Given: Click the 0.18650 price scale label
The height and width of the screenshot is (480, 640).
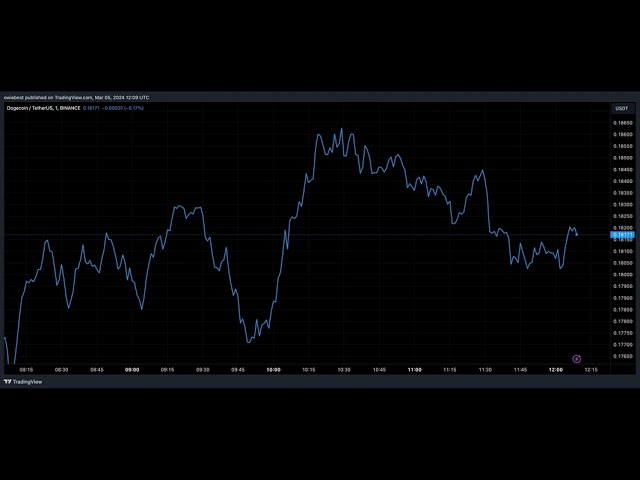Looking at the screenshot, I should point(622,122).
